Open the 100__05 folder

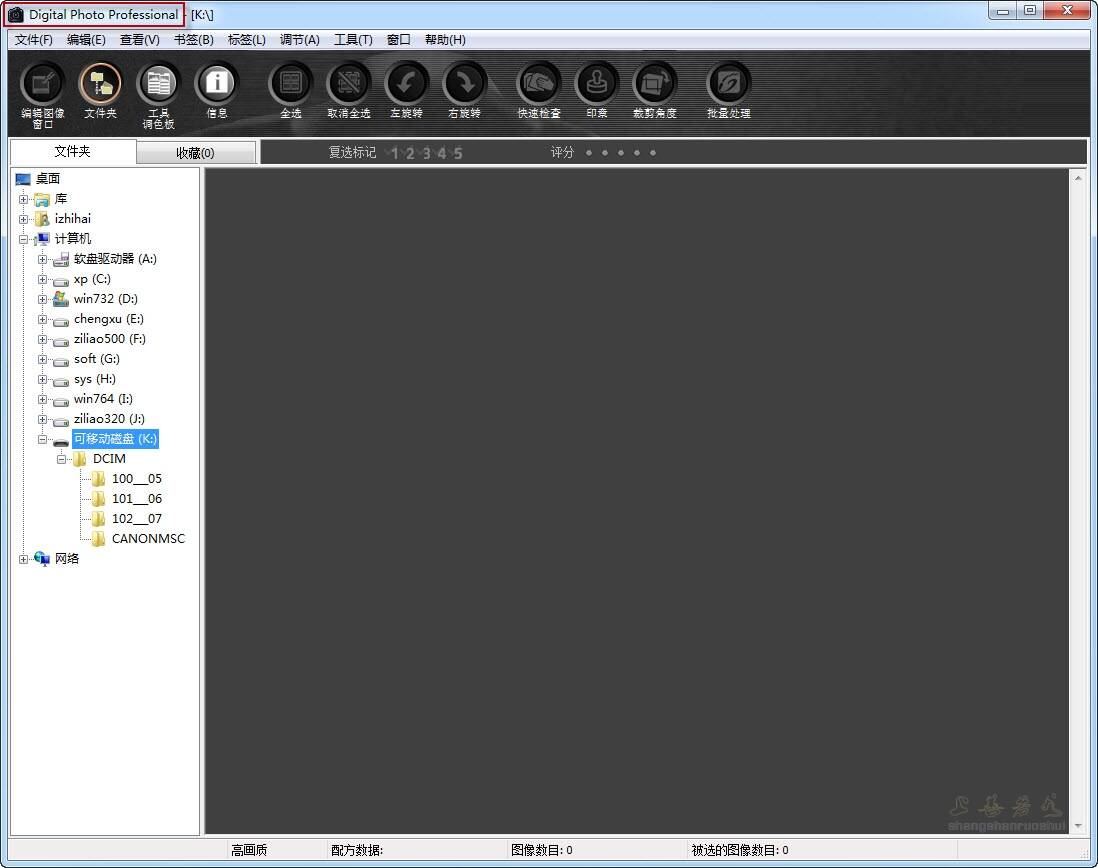coord(137,479)
